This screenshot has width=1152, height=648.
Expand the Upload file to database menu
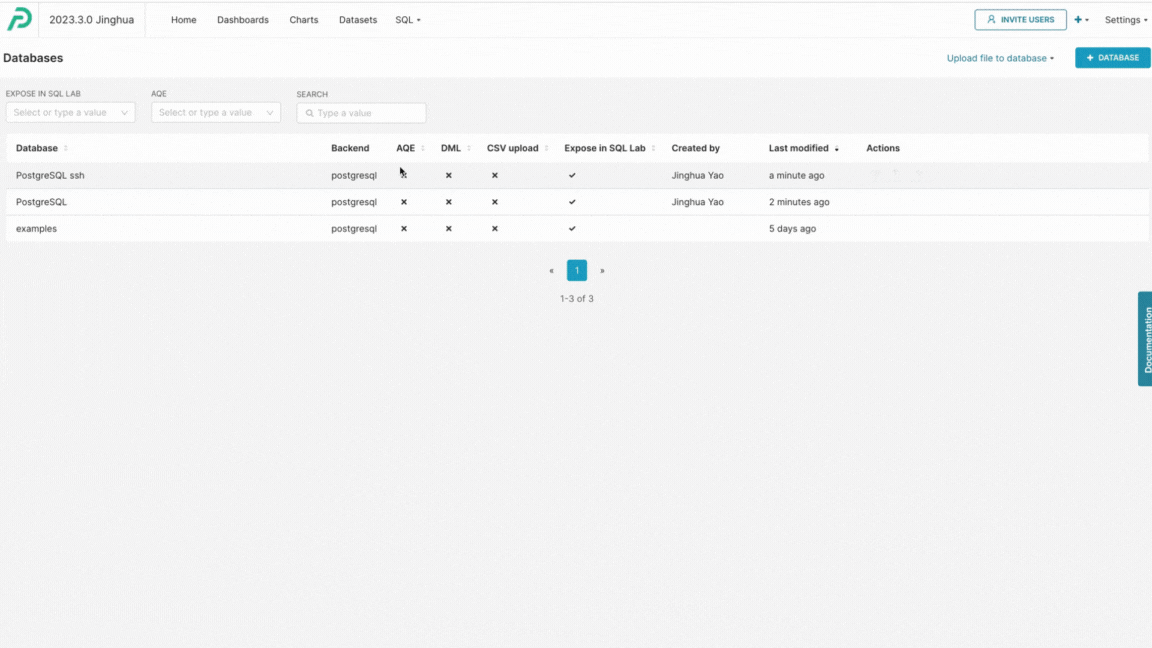tap(1000, 58)
